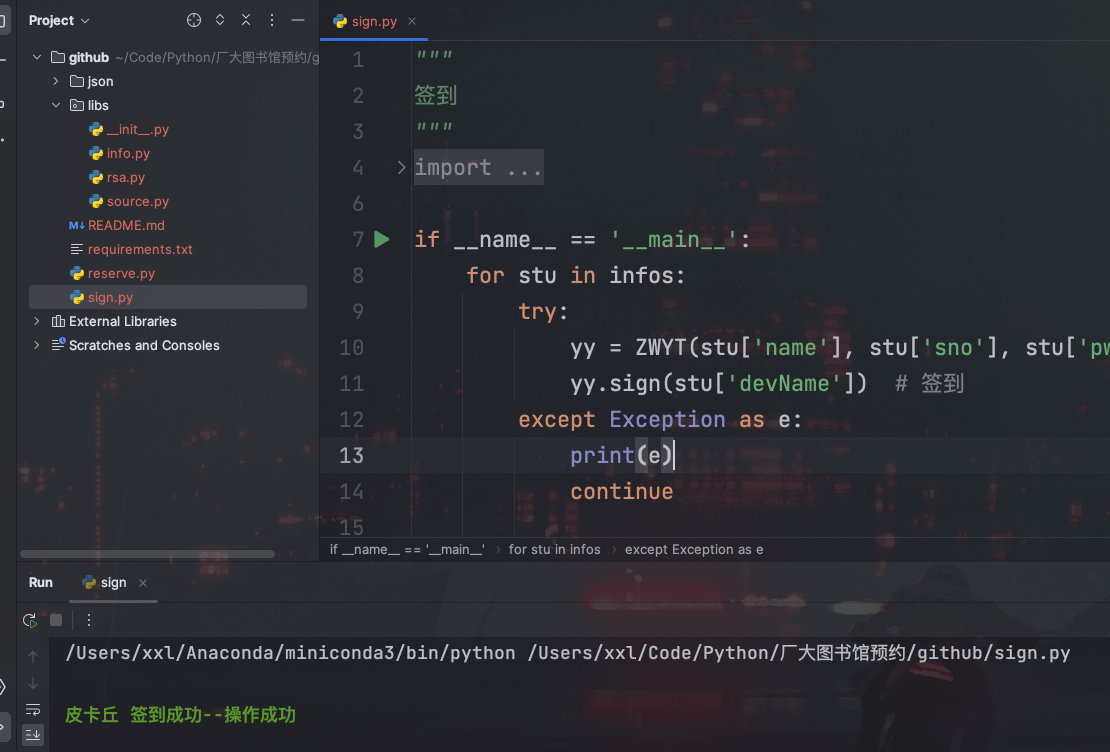This screenshot has width=1110, height=752.
Task: Select breadcrumb except Exception as e
Action: (694, 549)
